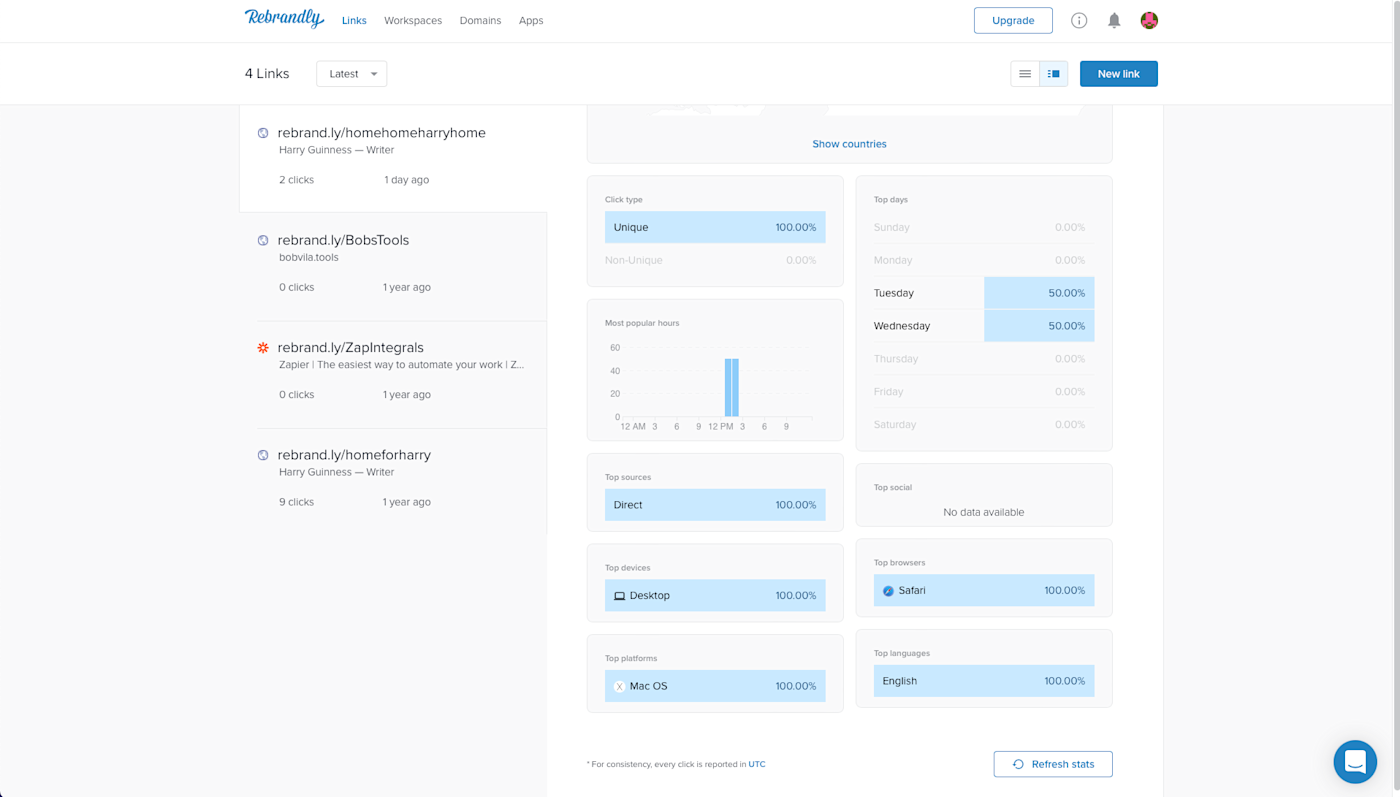Open the notifications bell
The height and width of the screenshot is (797, 1400).
click(x=1114, y=20)
